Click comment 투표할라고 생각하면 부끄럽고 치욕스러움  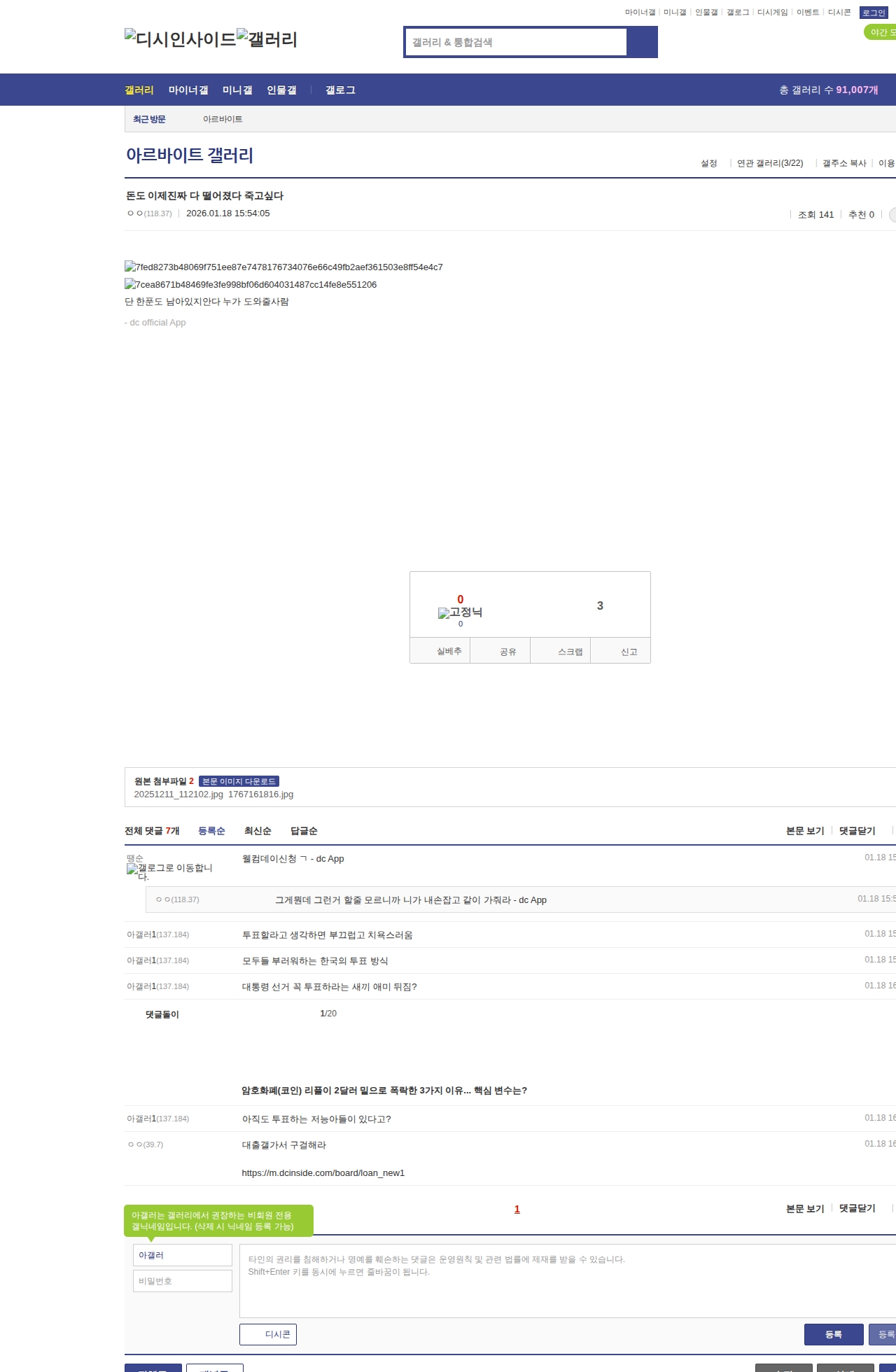pyautogui.click(x=328, y=935)
